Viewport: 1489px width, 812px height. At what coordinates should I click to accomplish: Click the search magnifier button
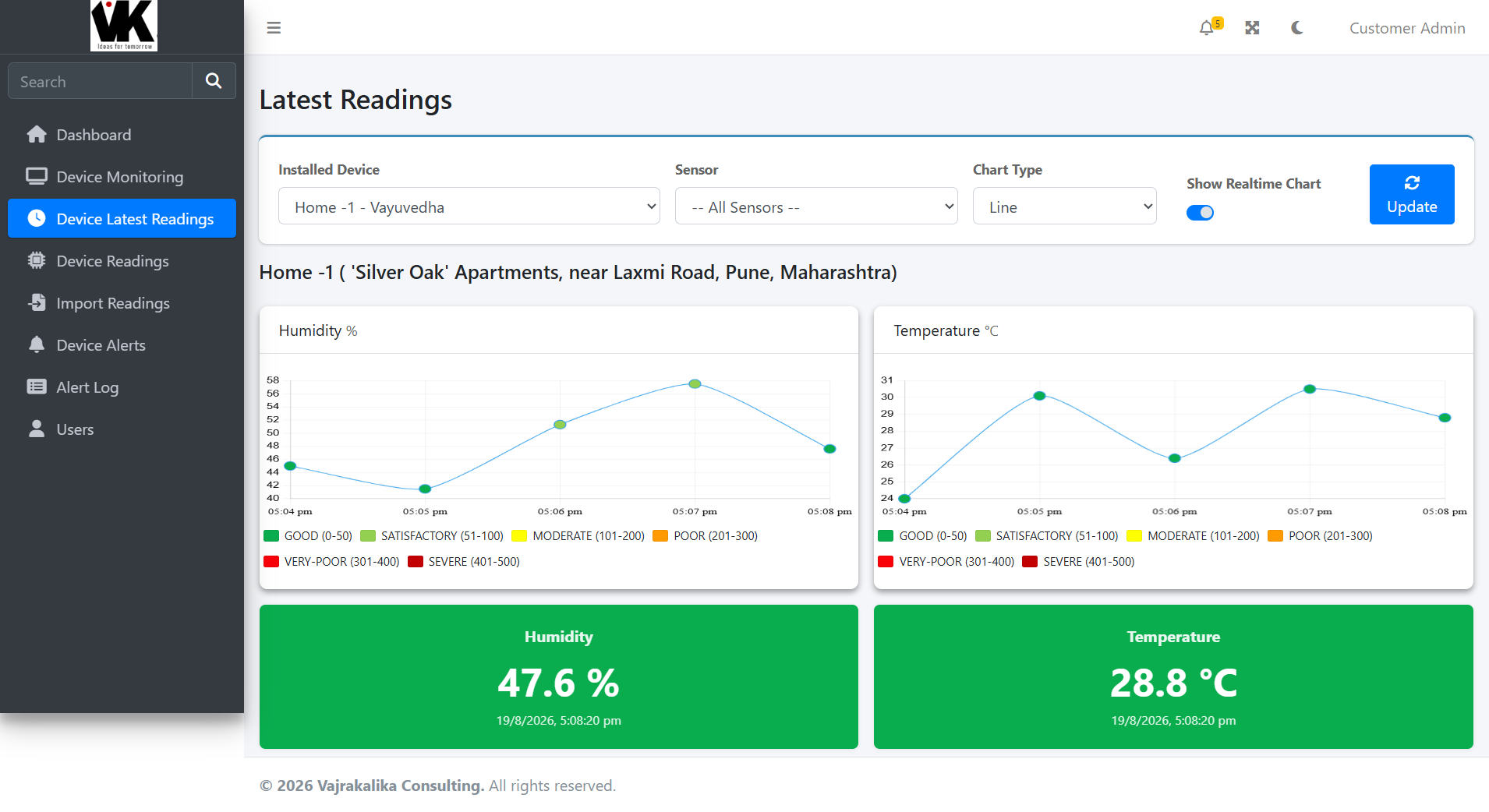click(x=214, y=81)
